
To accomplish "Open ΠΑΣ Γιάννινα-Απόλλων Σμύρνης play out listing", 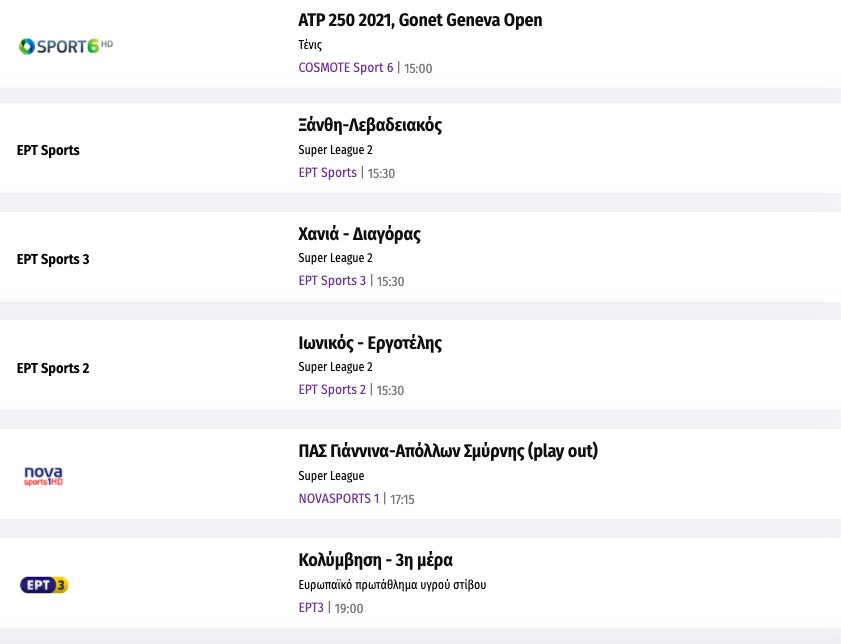I will pos(448,451).
